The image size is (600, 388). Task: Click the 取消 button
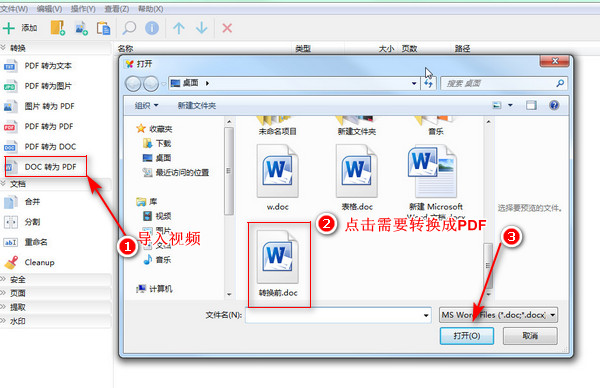(x=530, y=336)
